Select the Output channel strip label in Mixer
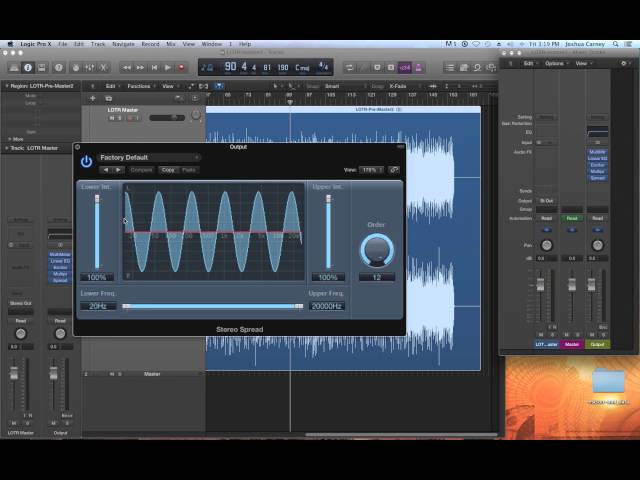This screenshot has height=480, width=640. click(x=597, y=344)
